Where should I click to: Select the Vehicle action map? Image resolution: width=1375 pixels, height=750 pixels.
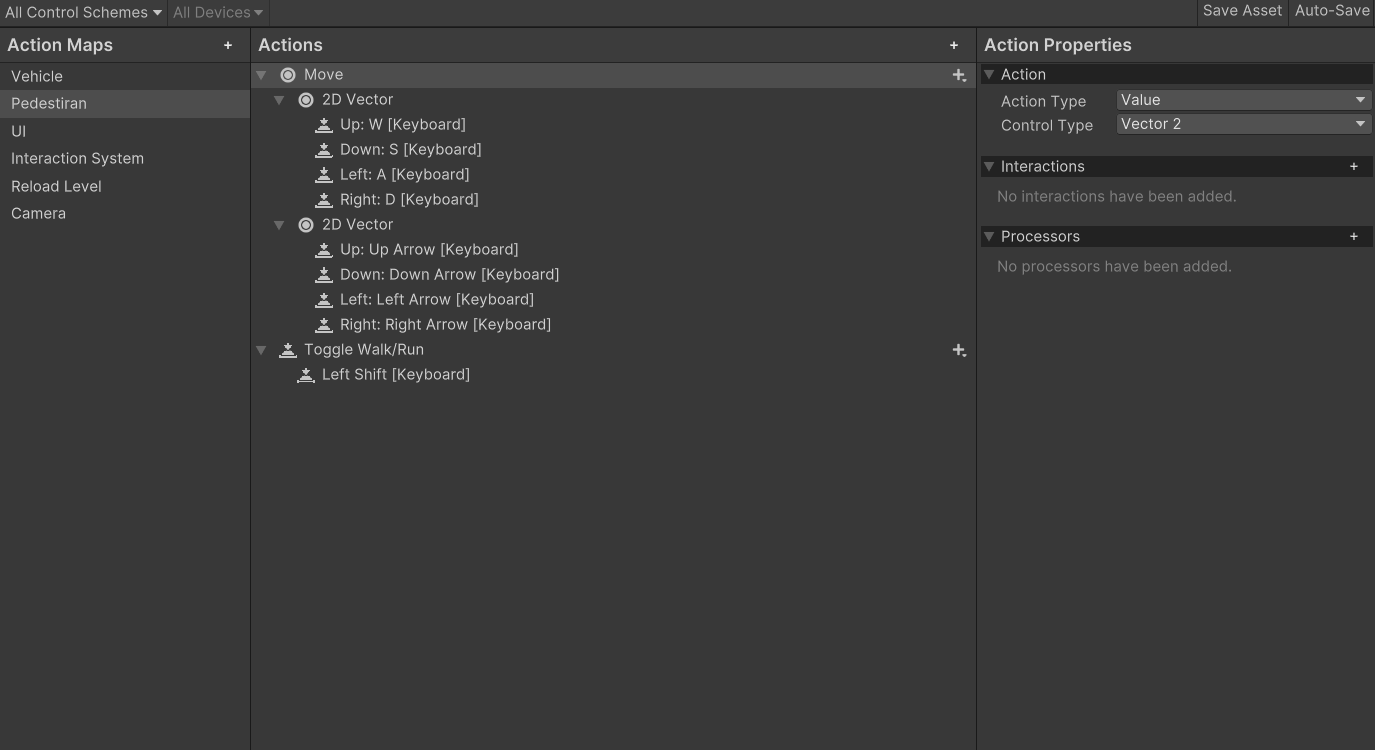click(x=125, y=76)
